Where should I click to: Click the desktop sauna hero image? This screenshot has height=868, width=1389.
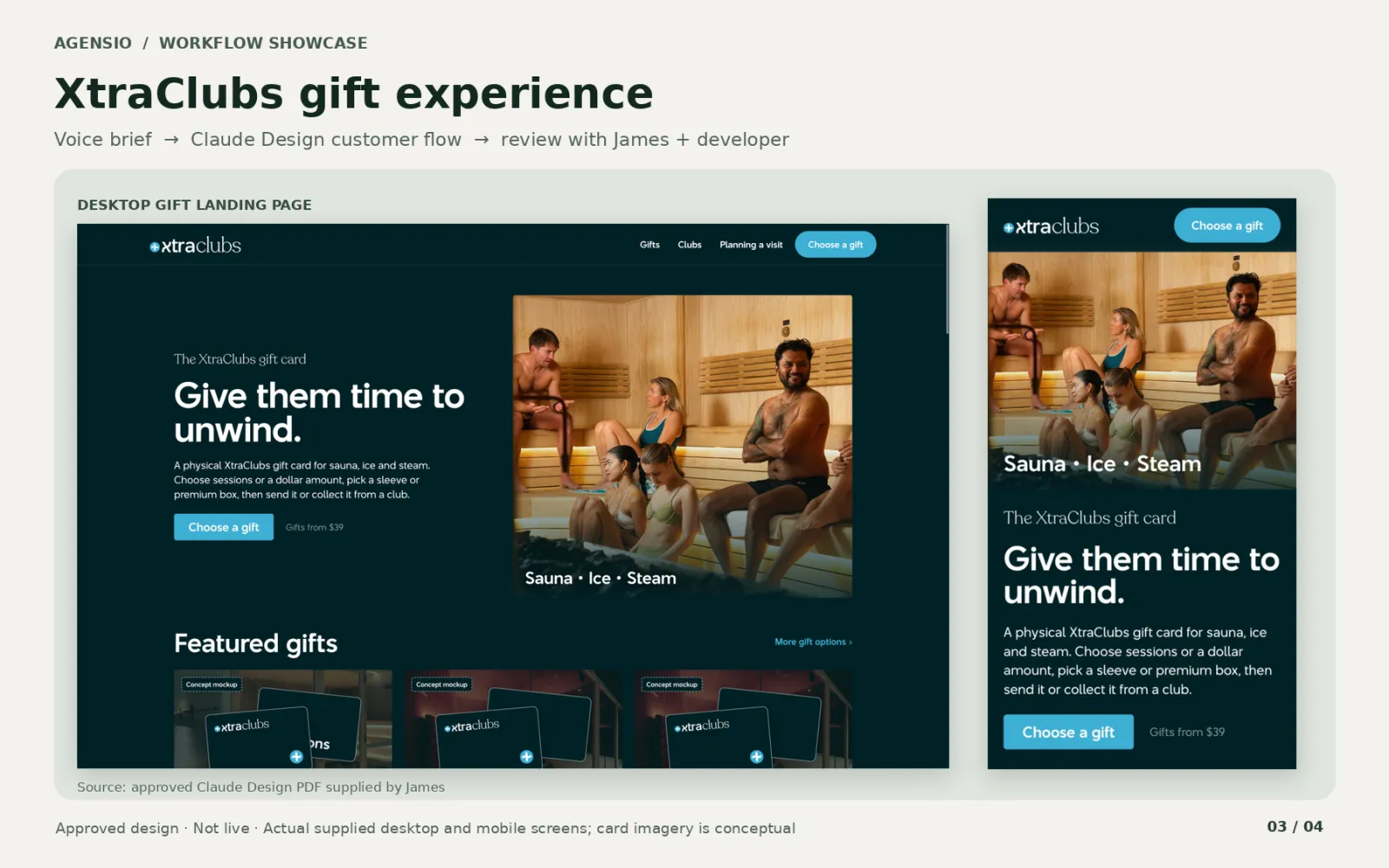click(x=682, y=445)
